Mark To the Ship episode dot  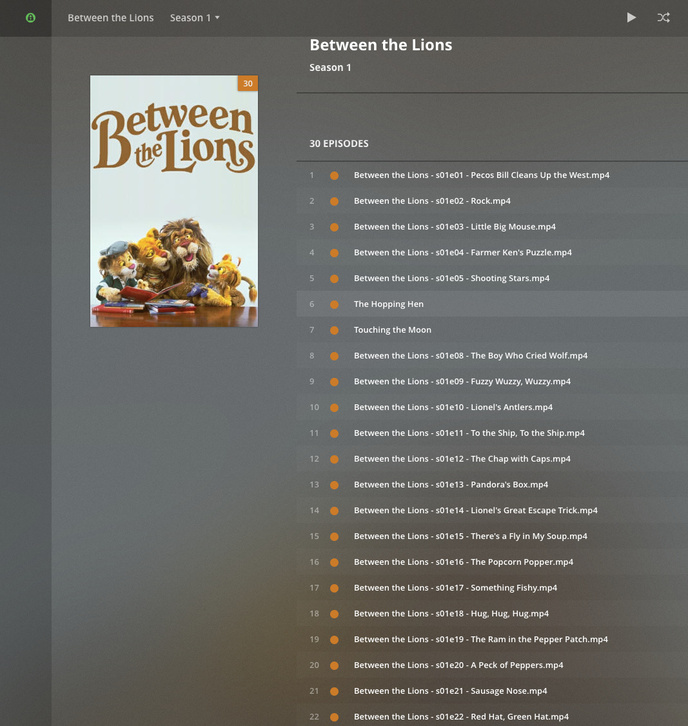(x=334, y=433)
